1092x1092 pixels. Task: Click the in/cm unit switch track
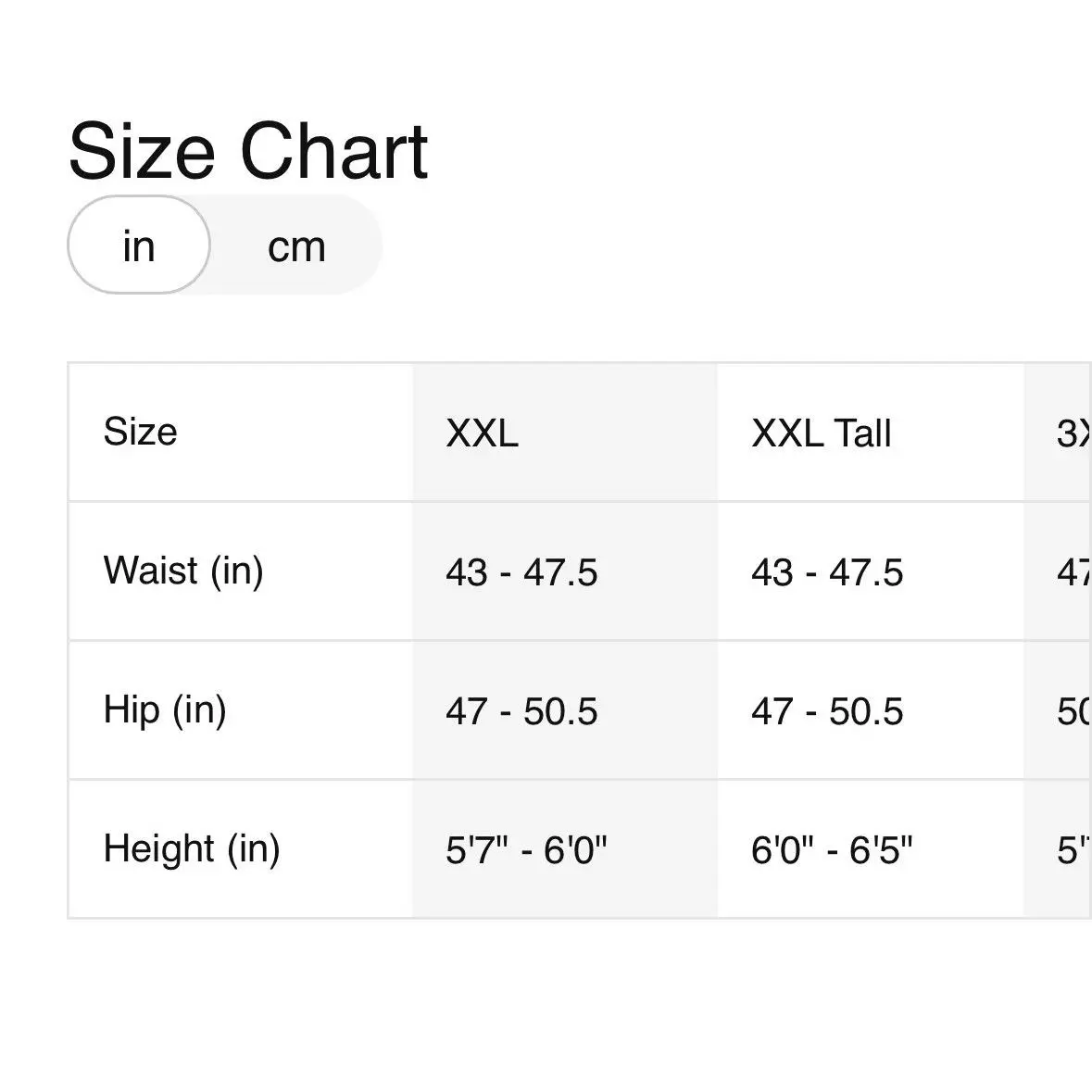(225, 245)
